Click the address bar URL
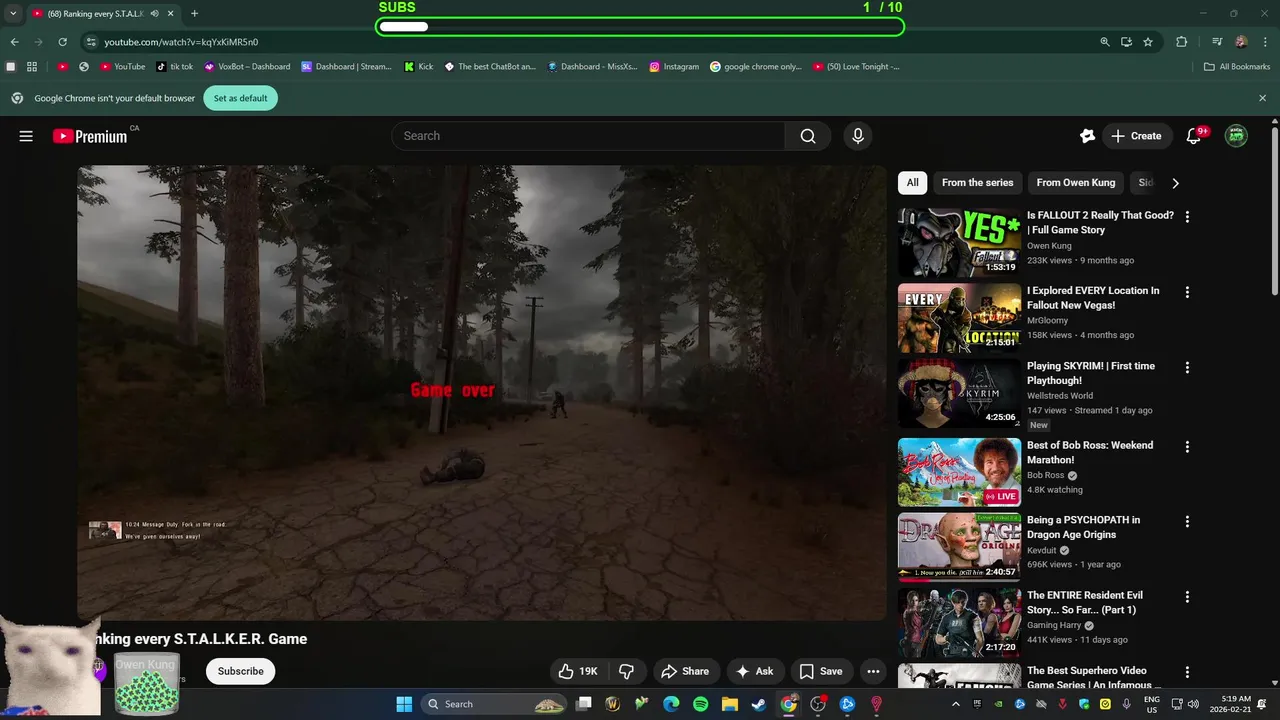Image resolution: width=1280 pixels, height=720 pixels. click(x=181, y=42)
